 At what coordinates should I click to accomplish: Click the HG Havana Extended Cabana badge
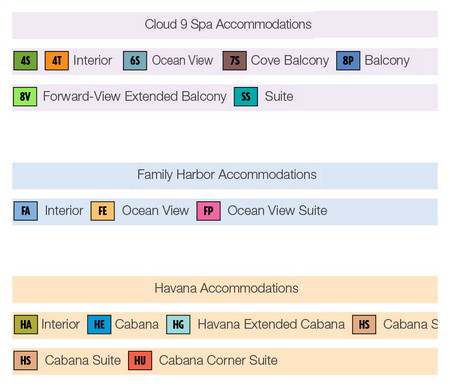point(178,325)
